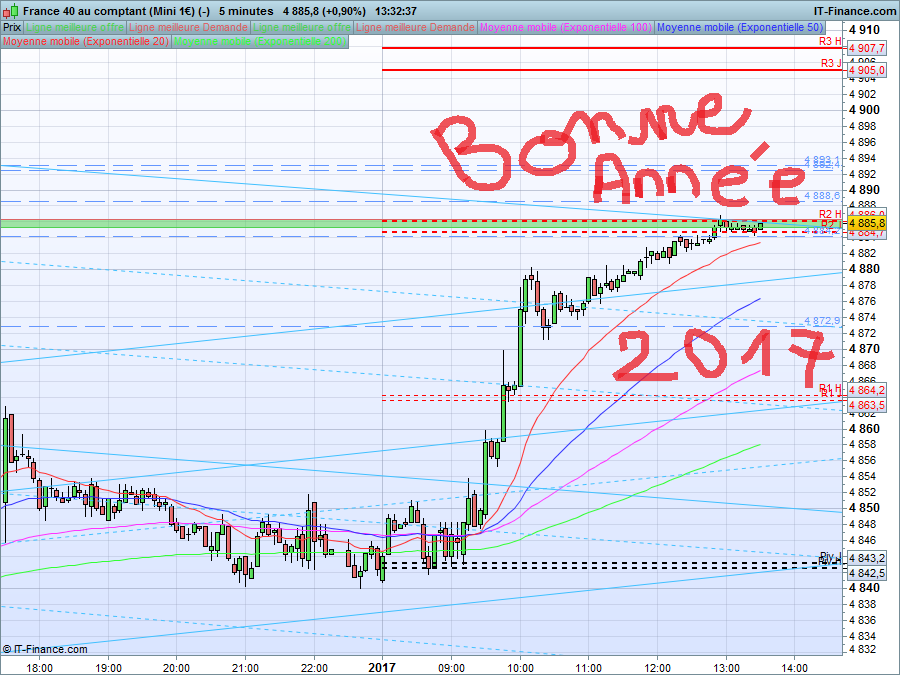900x675 pixels.
Task: Click the 4 888,6 blue level label
Action: pos(822,196)
